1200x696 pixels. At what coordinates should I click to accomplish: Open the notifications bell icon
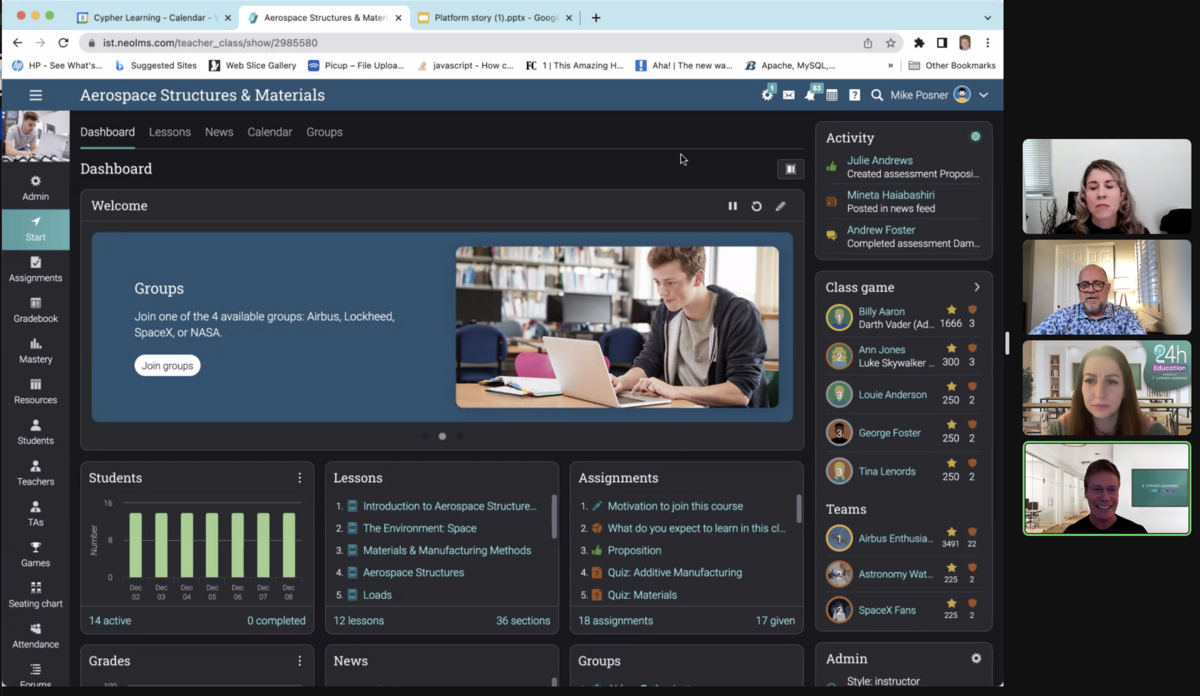coord(811,94)
